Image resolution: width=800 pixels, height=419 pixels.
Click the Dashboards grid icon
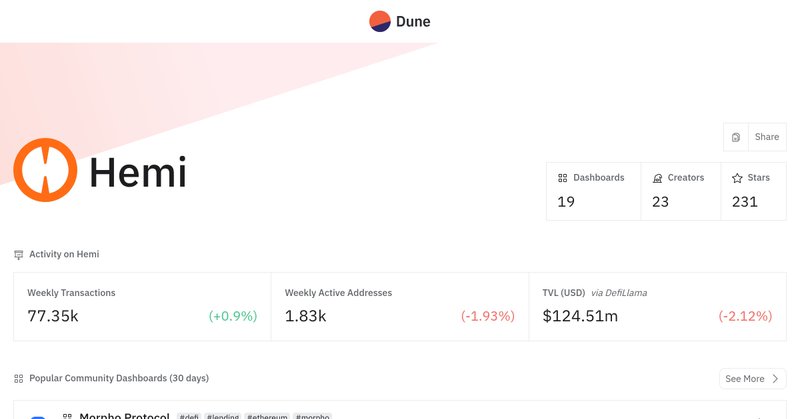click(562, 178)
